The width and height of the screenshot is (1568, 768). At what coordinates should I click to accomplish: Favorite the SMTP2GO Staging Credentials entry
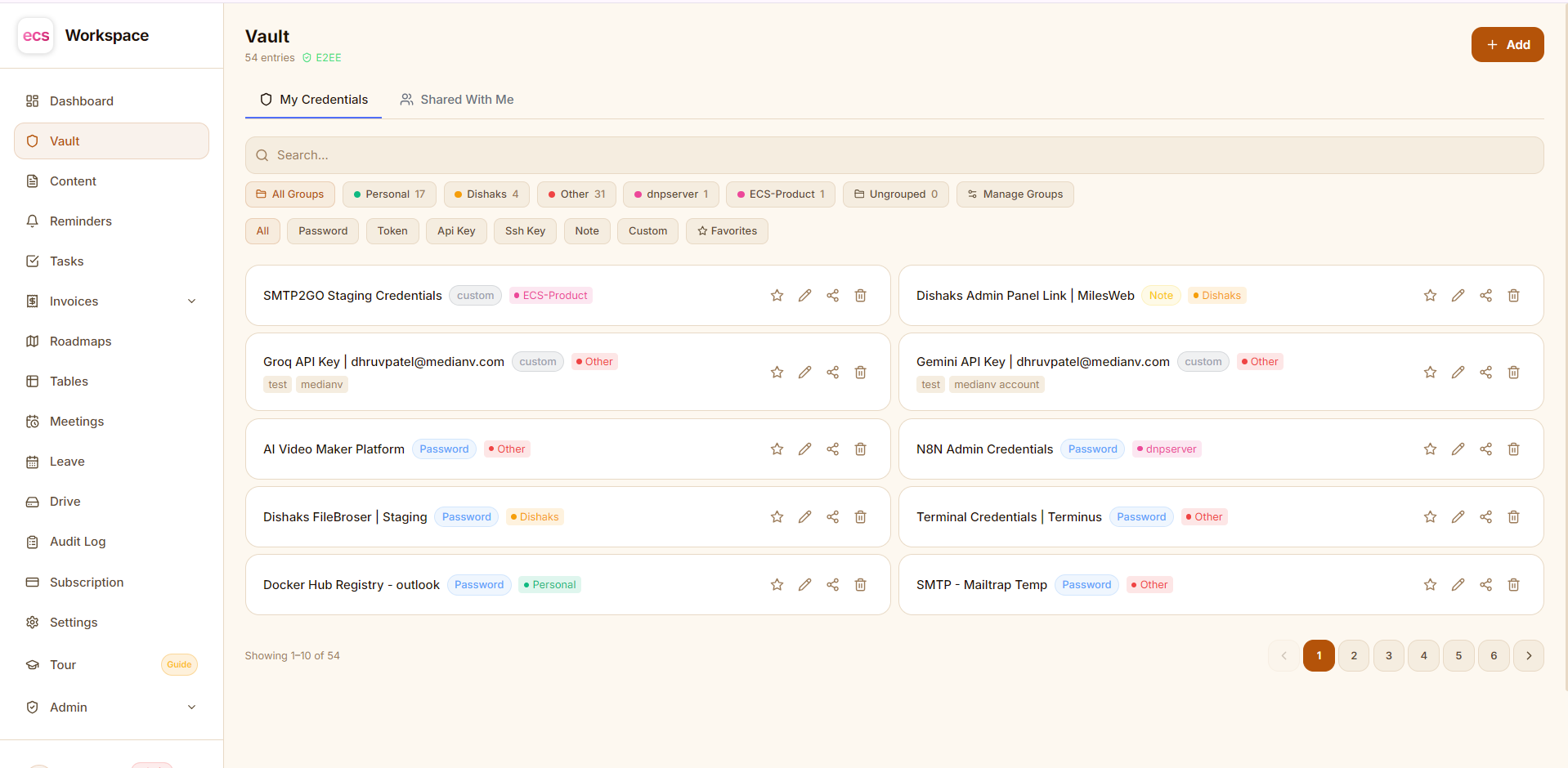tap(777, 296)
